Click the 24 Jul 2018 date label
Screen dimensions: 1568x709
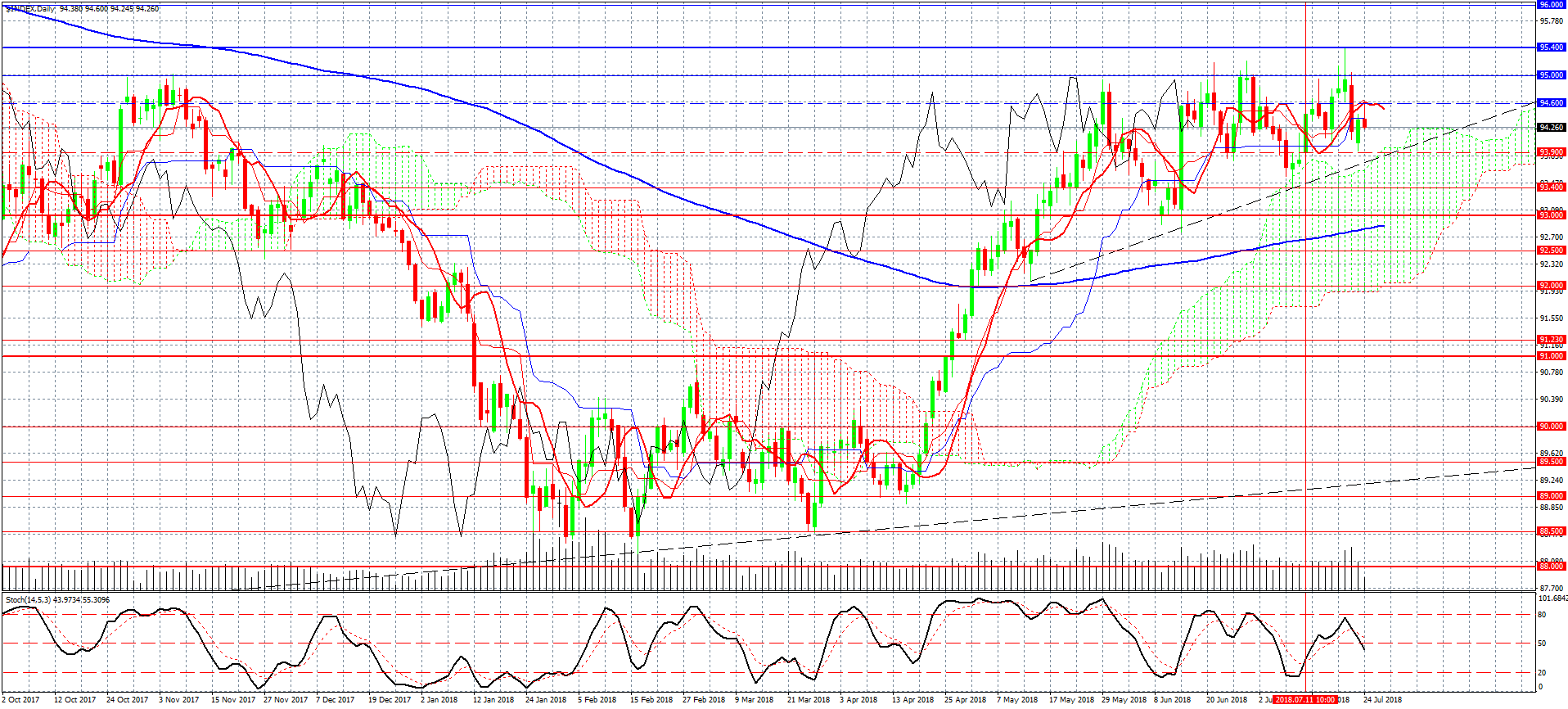coord(1382,700)
